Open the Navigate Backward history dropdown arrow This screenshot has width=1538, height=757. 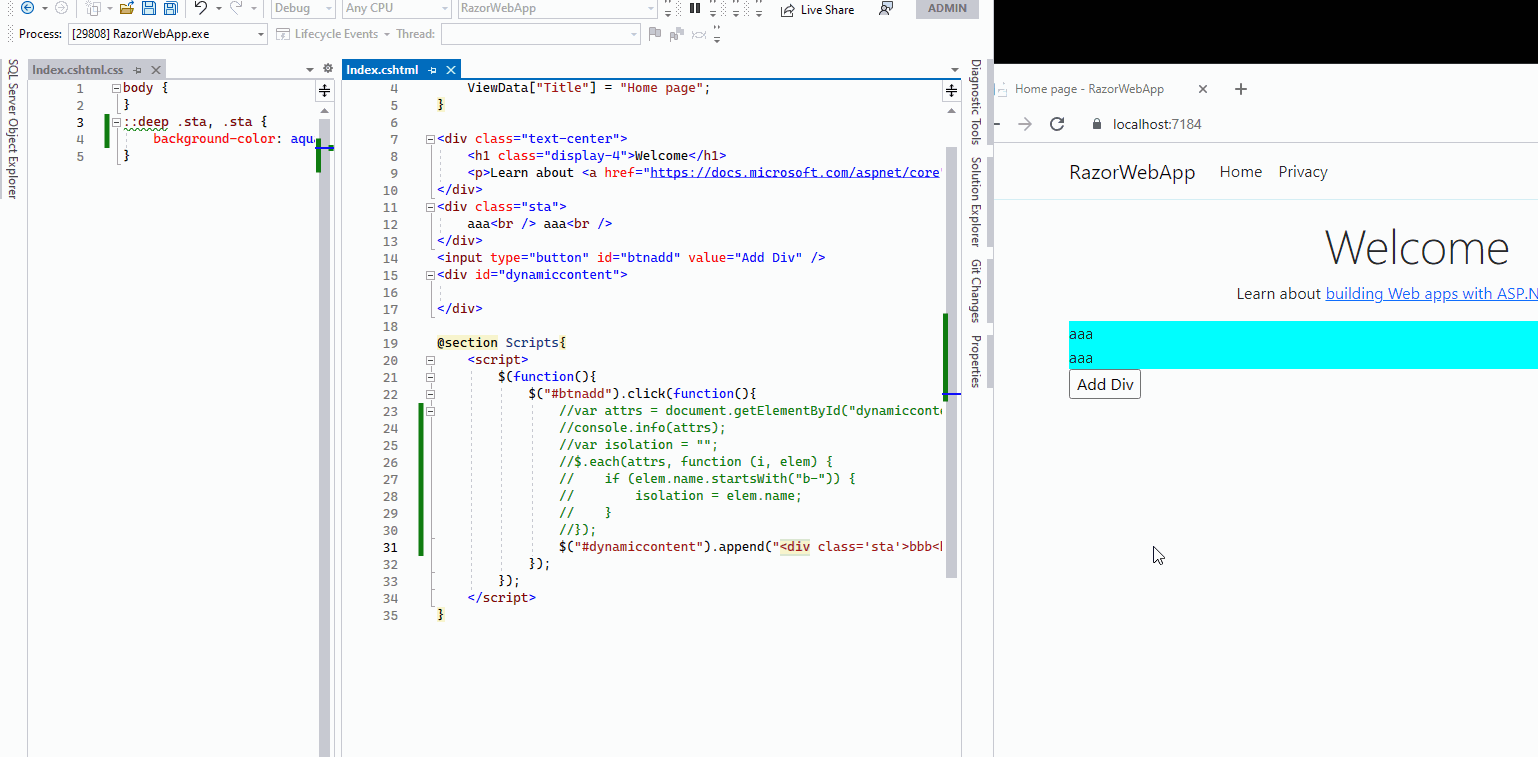point(44,9)
